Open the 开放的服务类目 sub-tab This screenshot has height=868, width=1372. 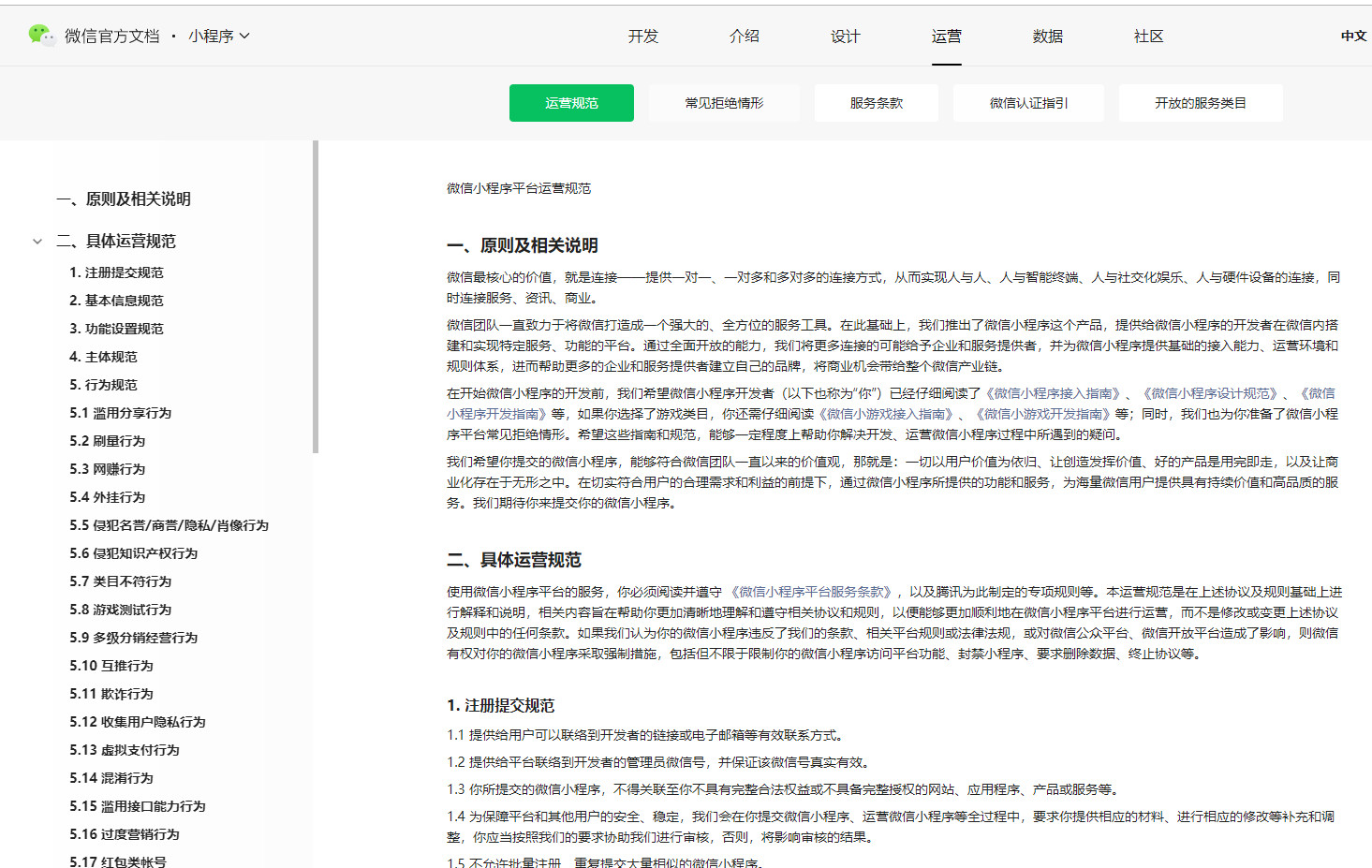click(x=1201, y=103)
